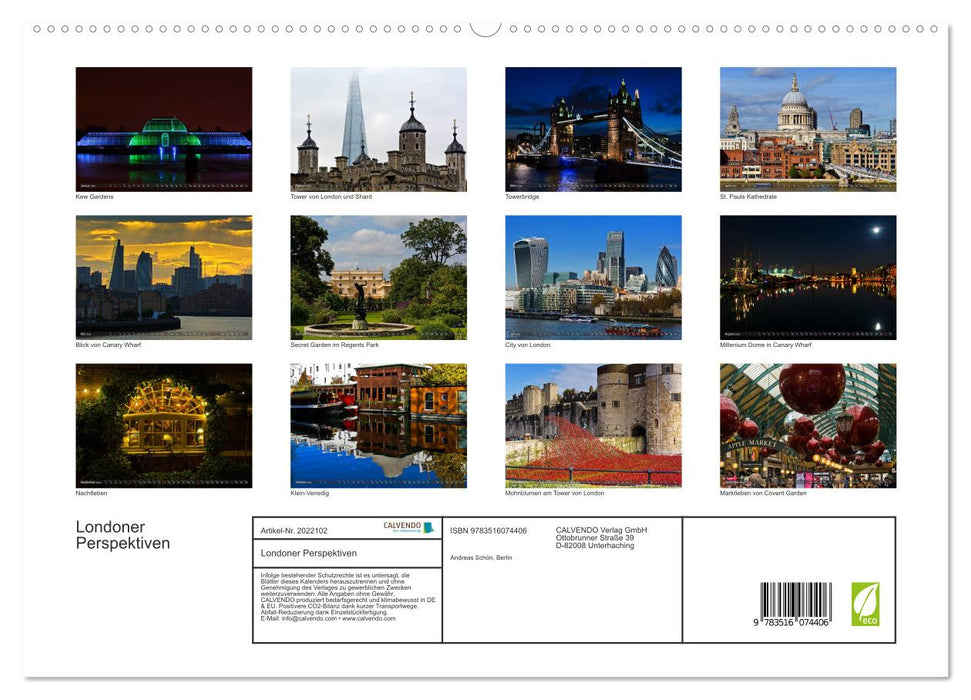Click the www.calvendo.com website link
971x700 pixels.
click(368, 620)
